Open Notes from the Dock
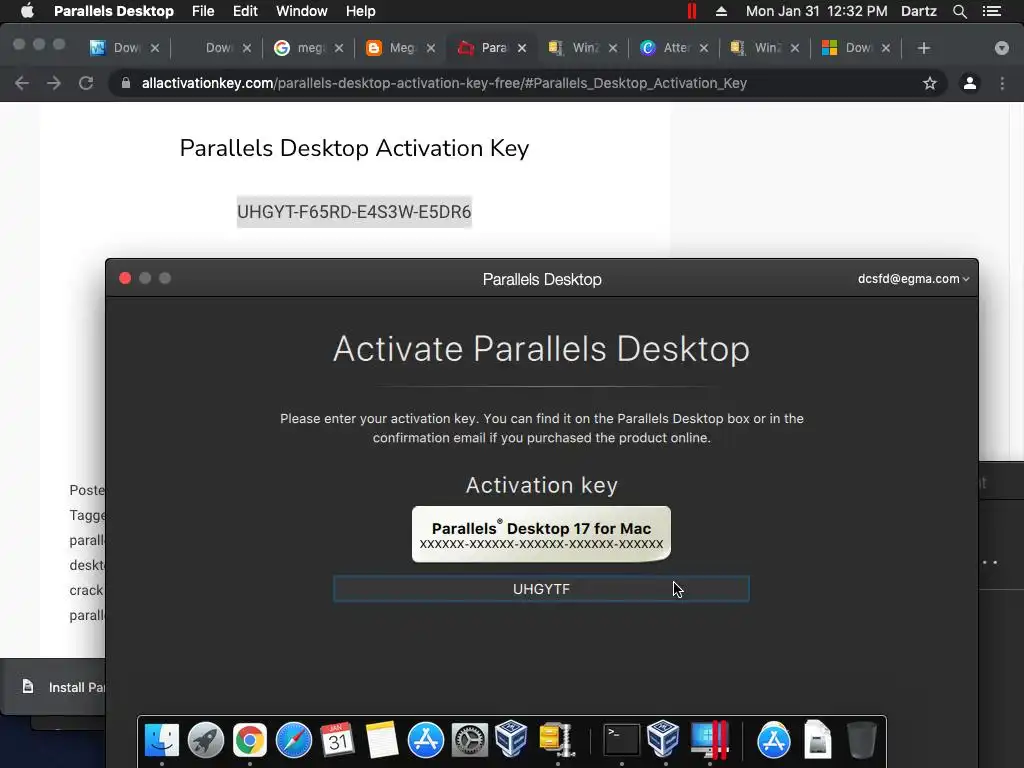The width and height of the screenshot is (1024, 768). pos(381,740)
